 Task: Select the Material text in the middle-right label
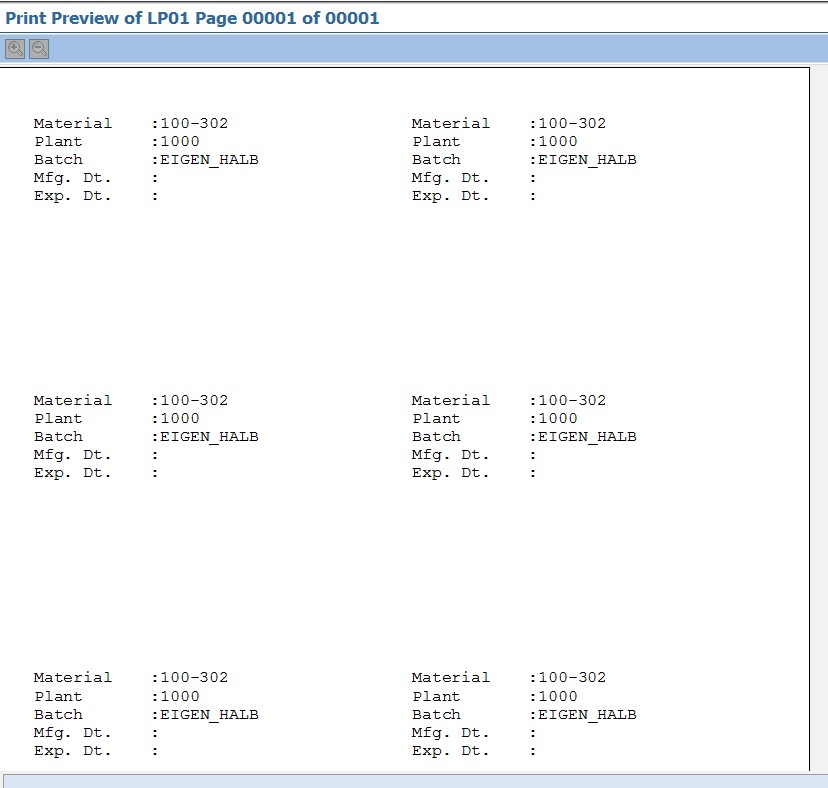tap(450, 400)
